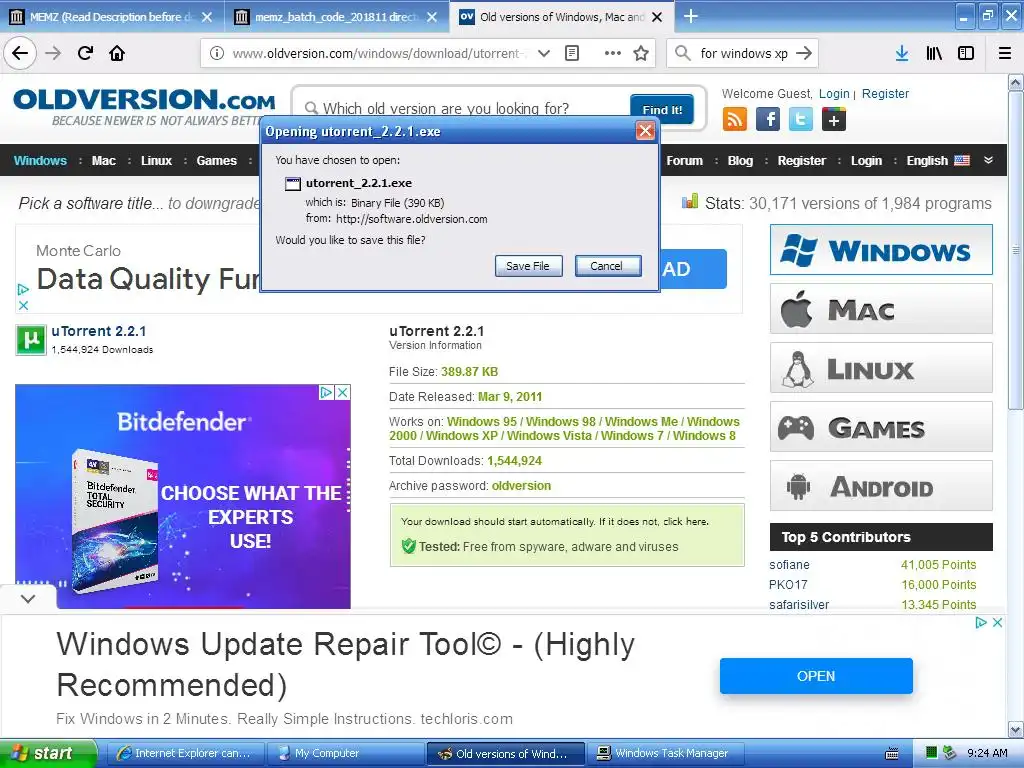Open OldVersion Facebook page icon
Image resolution: width=1024 pixels, height=768 pixels.
[x=768, y=120]
